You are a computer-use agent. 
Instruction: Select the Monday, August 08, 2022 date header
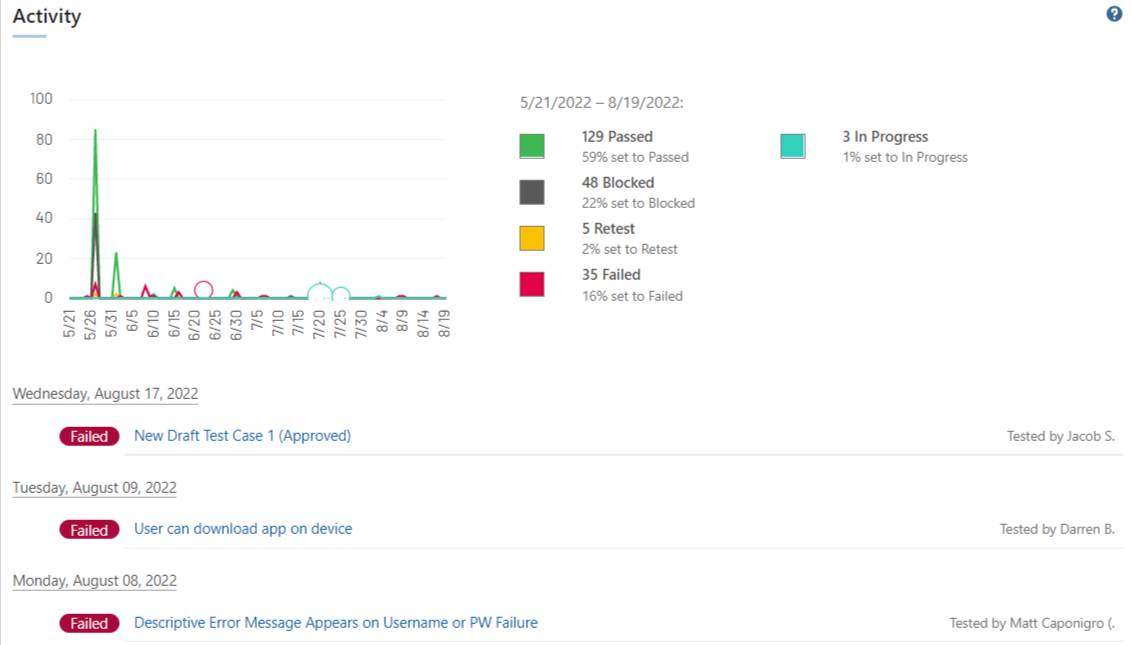tap(94, 581)
